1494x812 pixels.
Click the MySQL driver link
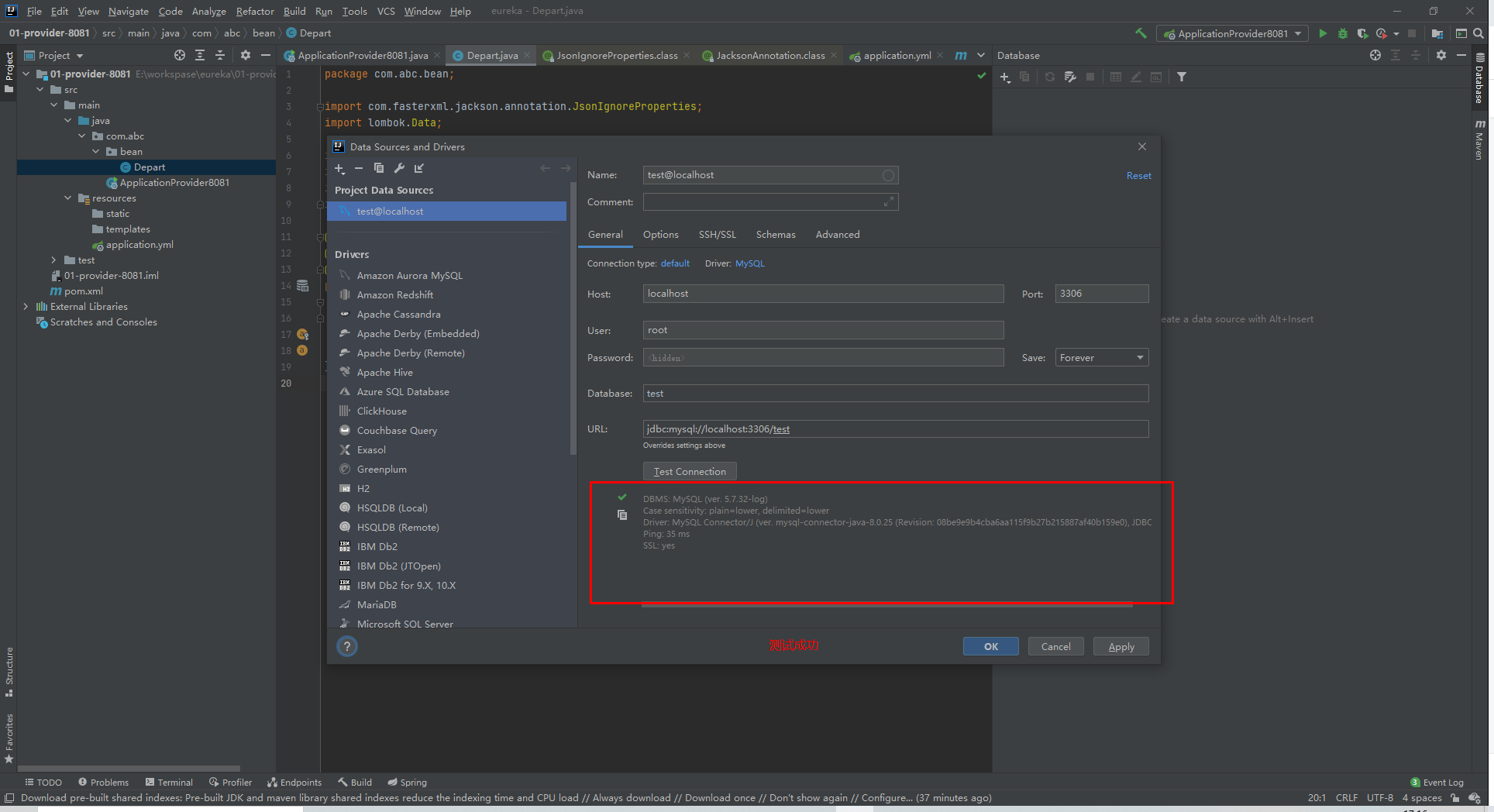pos(749,263)
